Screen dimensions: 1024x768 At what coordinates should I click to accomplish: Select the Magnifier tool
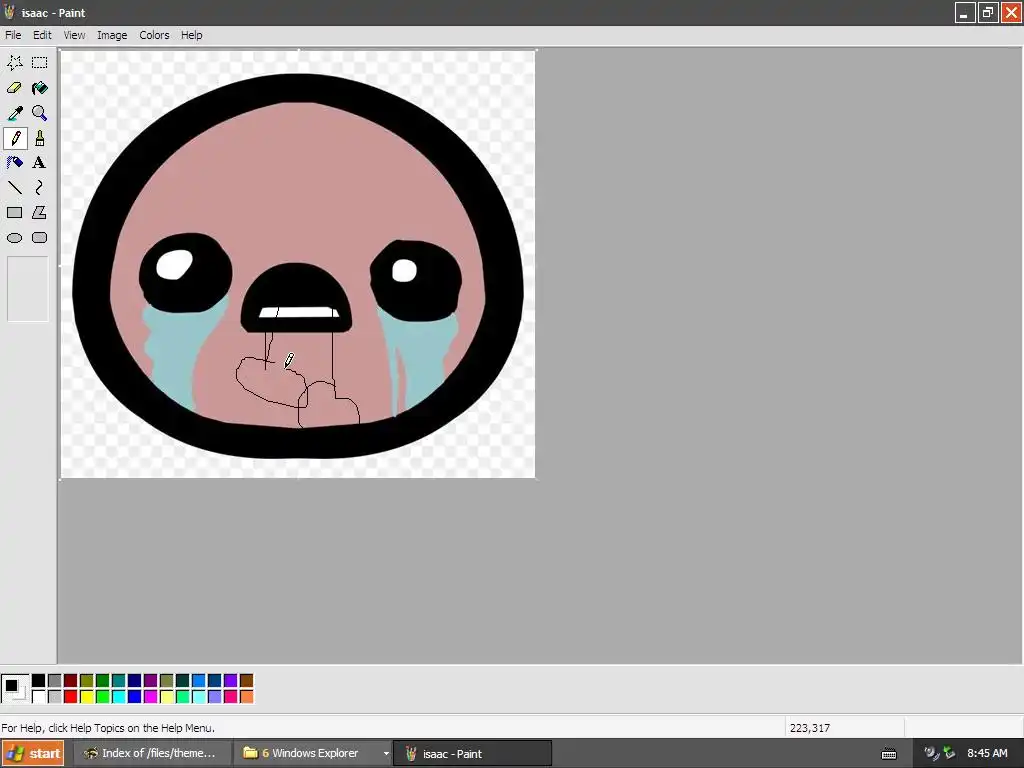click(x=40, y=113)
